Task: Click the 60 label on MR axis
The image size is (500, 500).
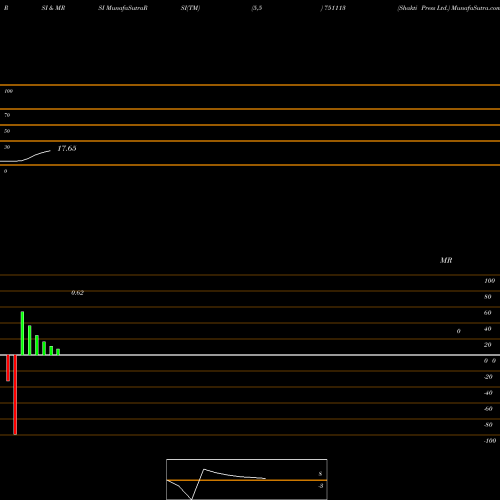Action: pos(487,313)
